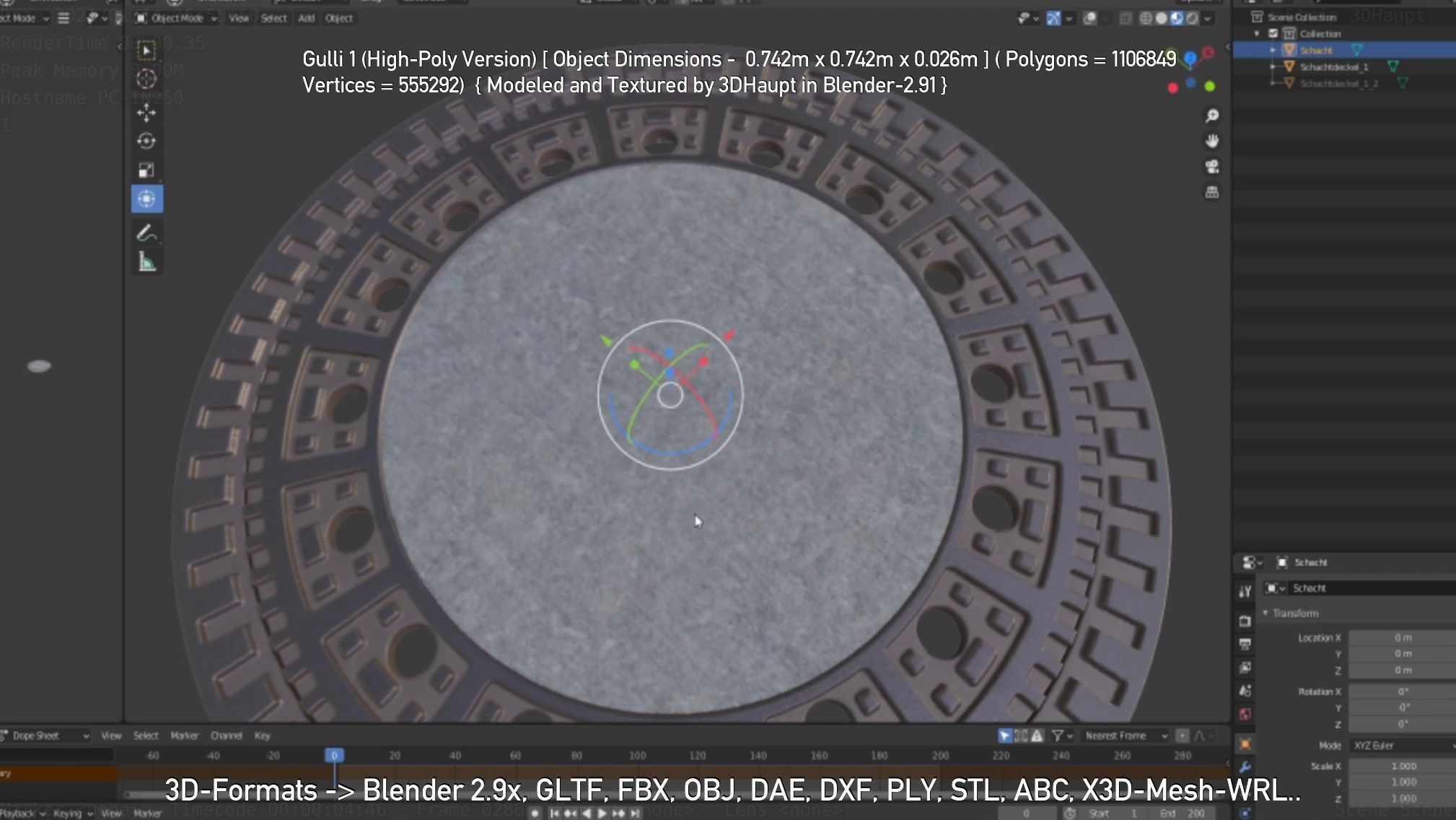Switch to wireframe shading mode

(1146, 18)
